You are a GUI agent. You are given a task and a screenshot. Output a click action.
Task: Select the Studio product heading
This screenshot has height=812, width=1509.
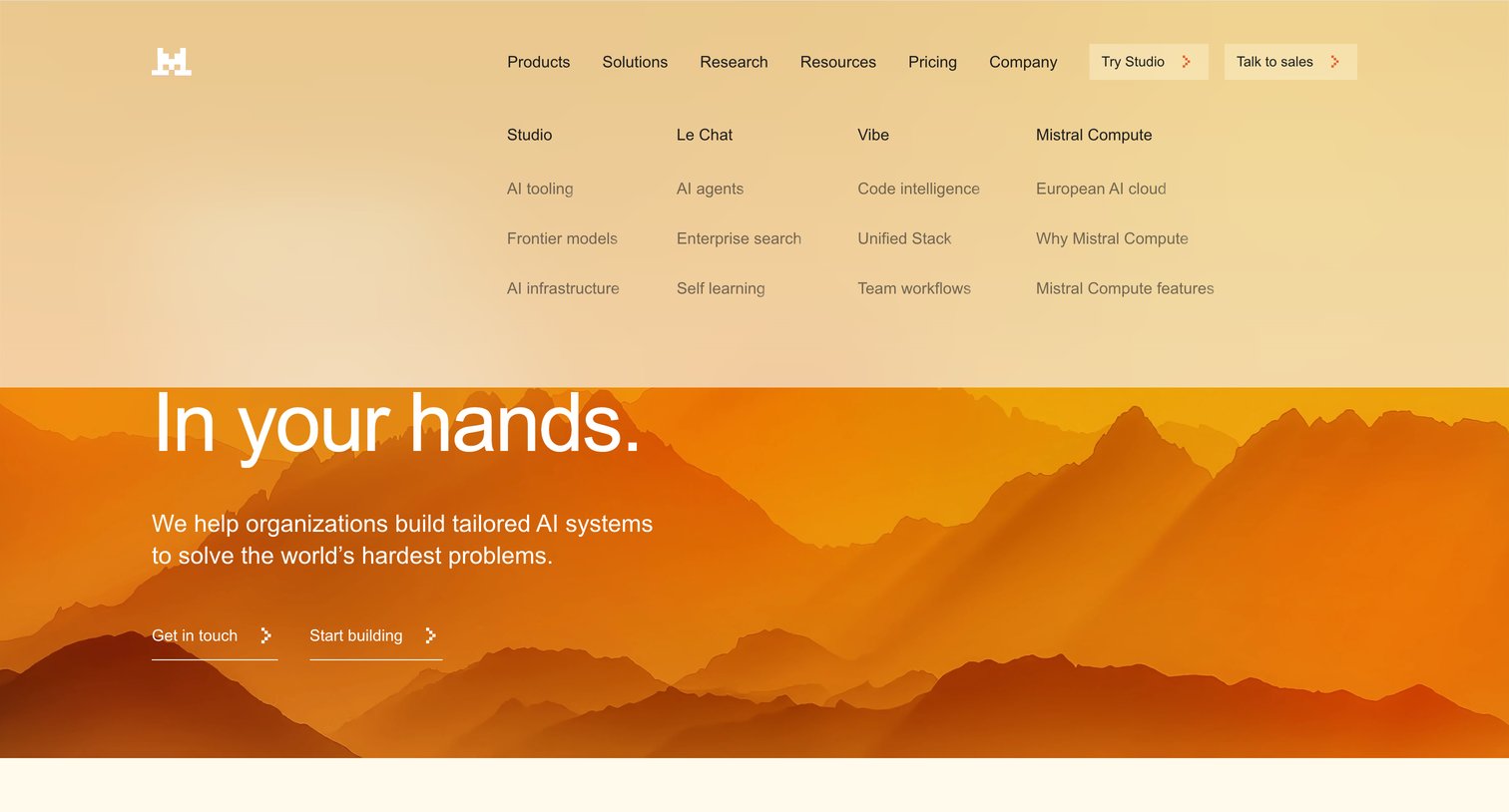[529, 135]
